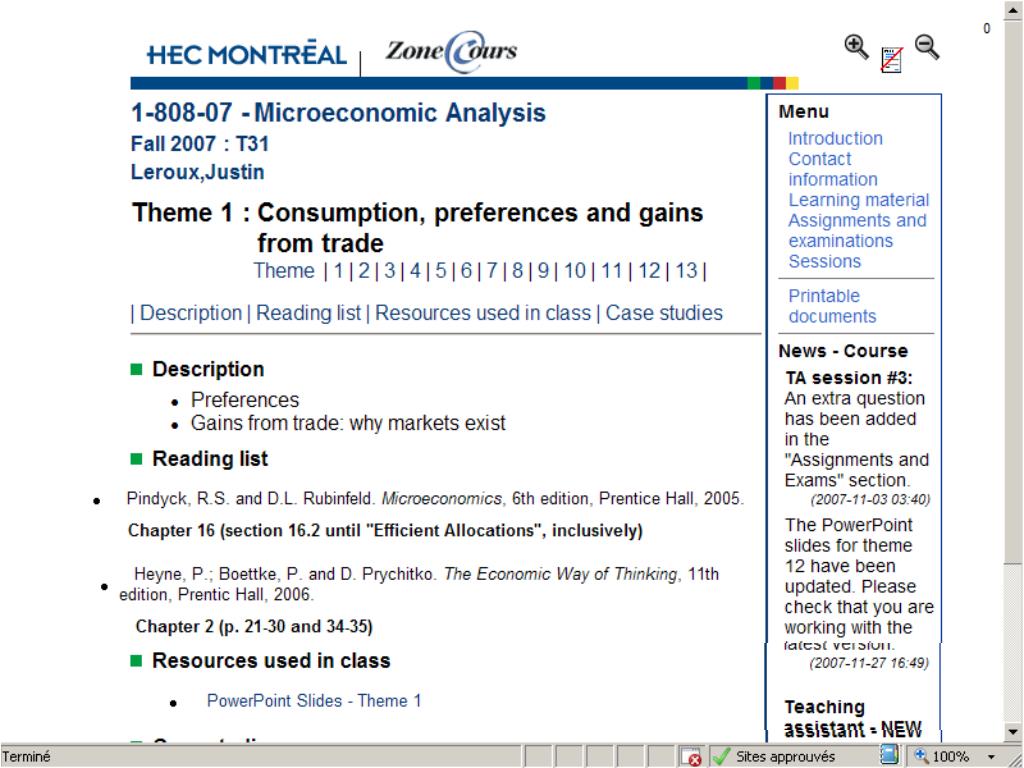The image size is (1024, 768).
Task: Click the Menu heading in sidebar
Action: (x=804, y=112)
